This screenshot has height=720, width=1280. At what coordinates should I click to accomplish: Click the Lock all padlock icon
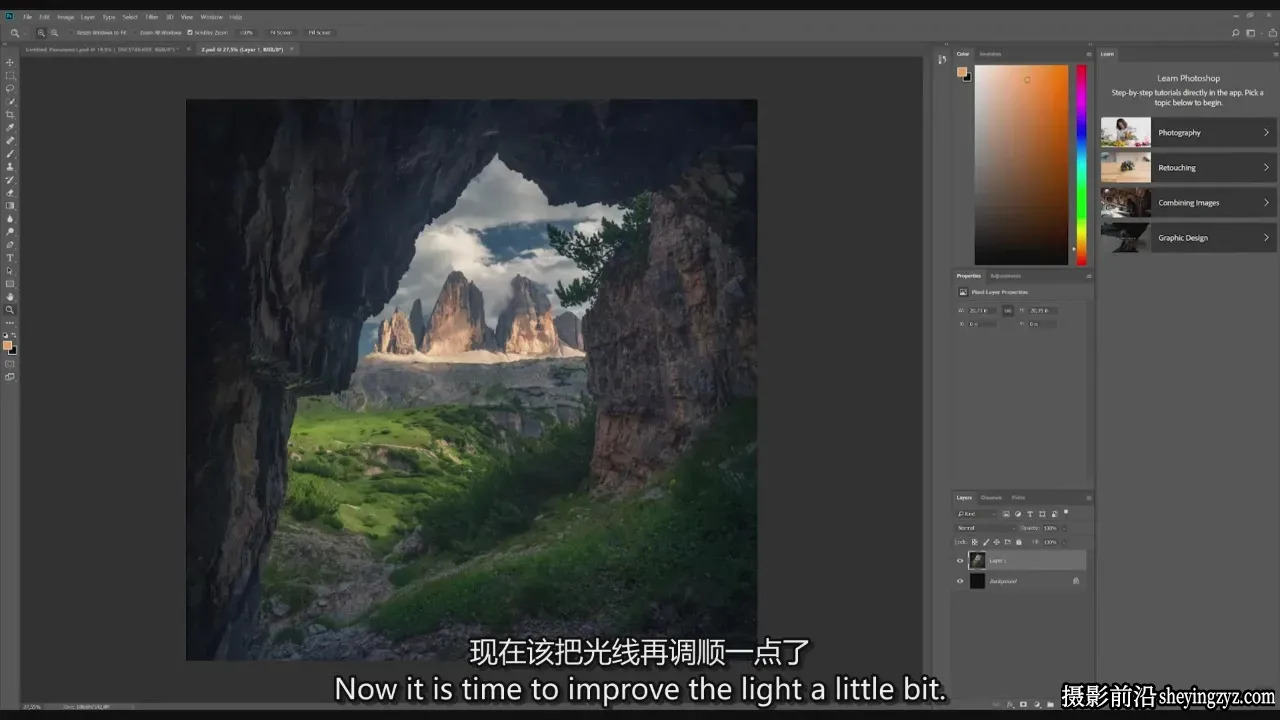(1019, 542)
